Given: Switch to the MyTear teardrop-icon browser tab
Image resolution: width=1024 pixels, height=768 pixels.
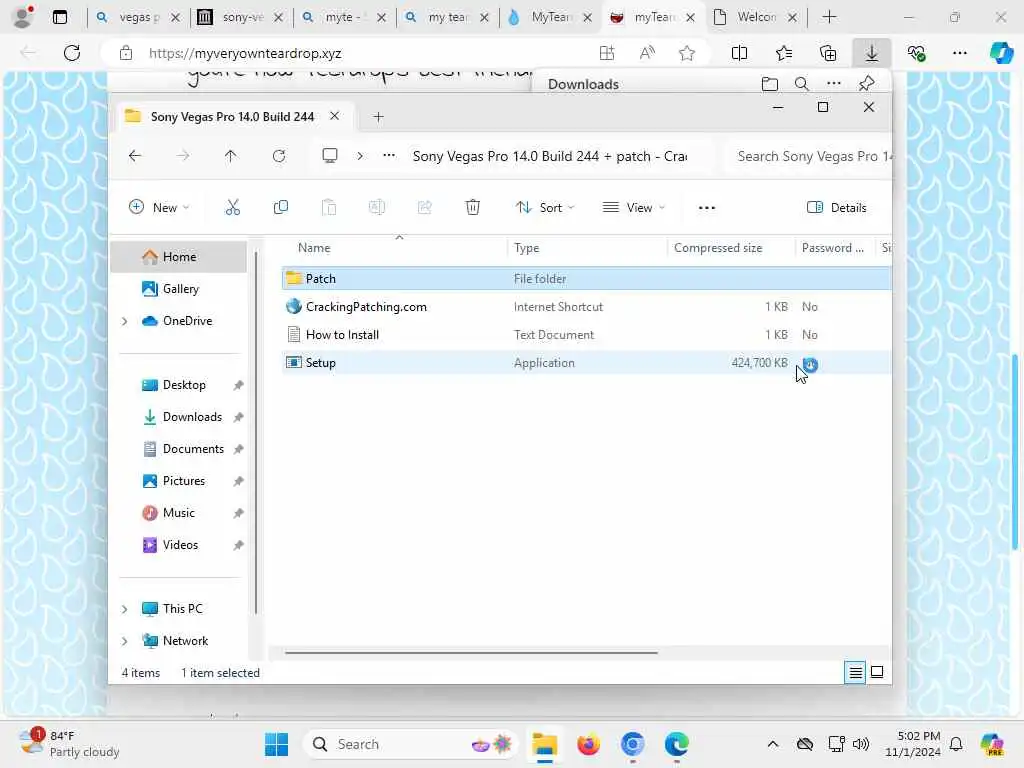Looking at the screenshot, I should [x=550, y=18].
